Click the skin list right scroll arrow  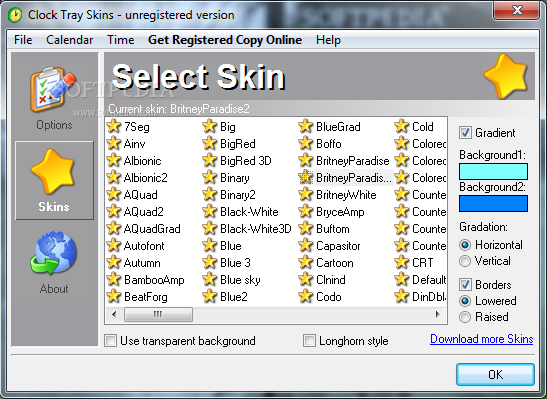(x=437, y=314)
